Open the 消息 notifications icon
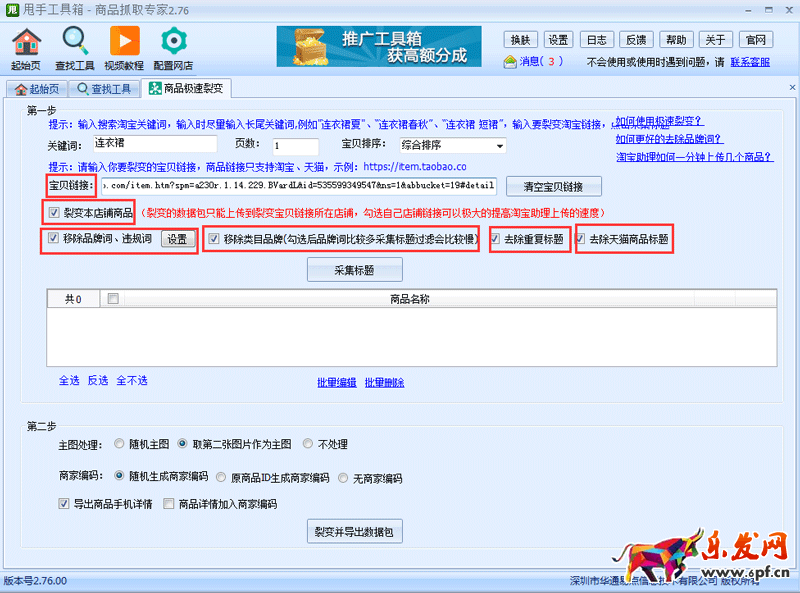This screenshot has height=593, width=800. click(510, 62)
